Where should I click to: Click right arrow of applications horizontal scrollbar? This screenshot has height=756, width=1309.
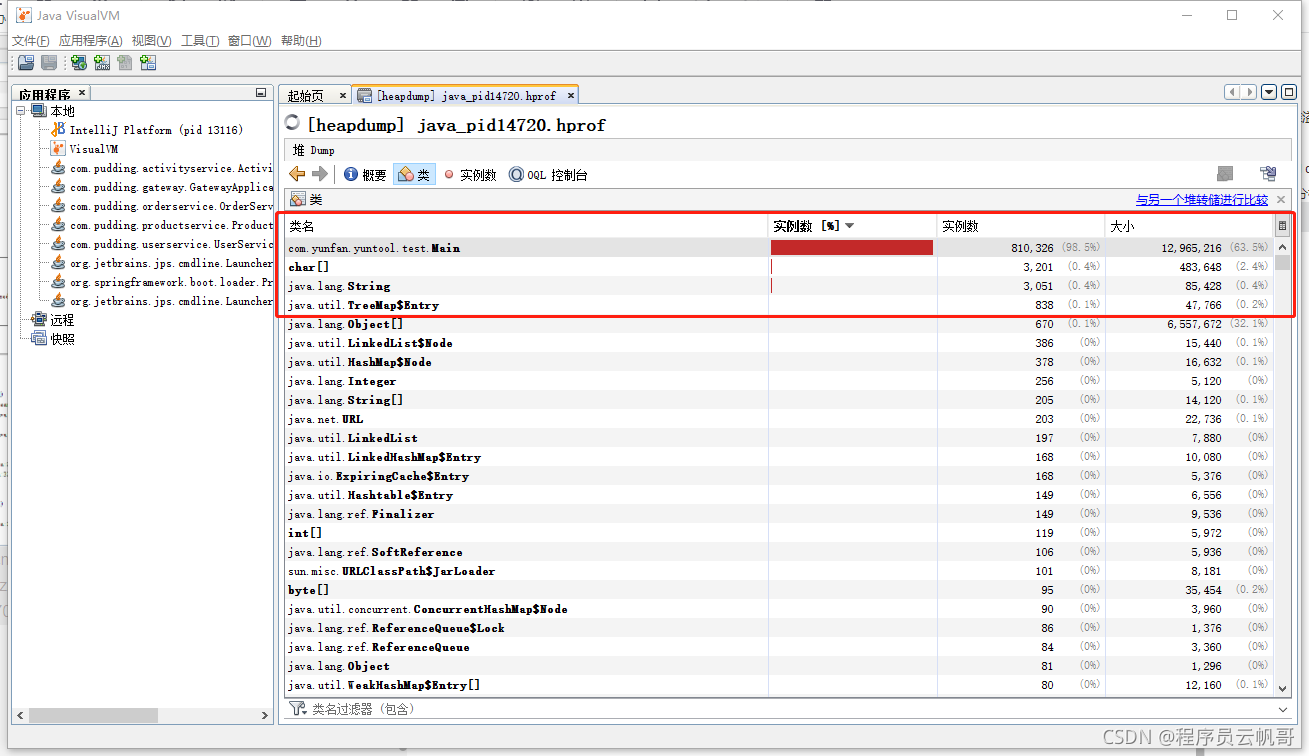[265, 716]
